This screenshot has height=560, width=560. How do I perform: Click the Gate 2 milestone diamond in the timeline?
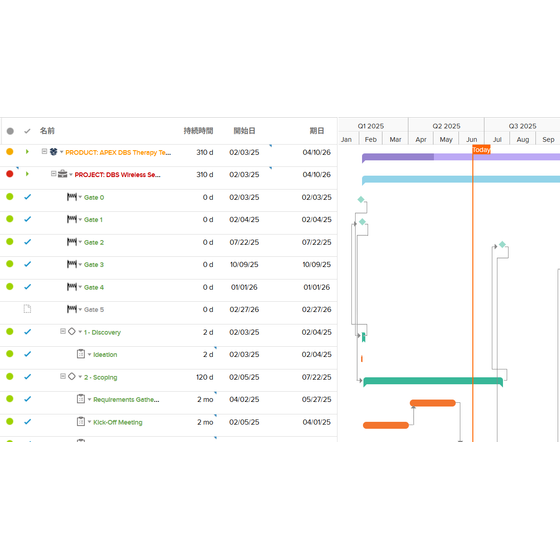click(502, 245)
